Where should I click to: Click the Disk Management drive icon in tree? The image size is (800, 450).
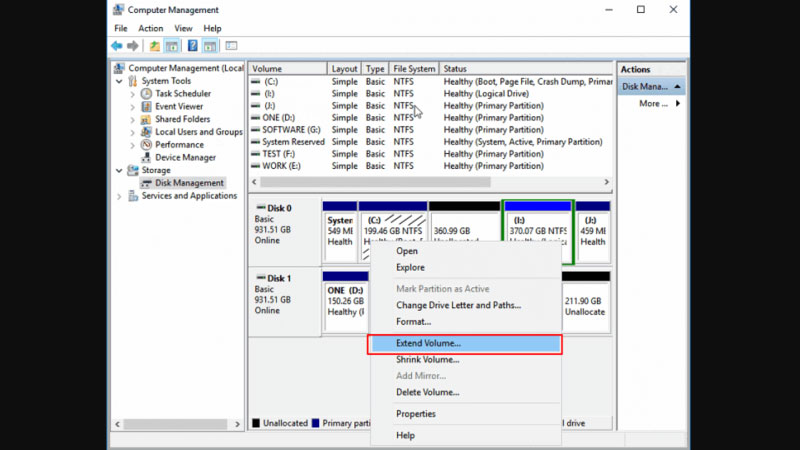[x=146, y=183]
